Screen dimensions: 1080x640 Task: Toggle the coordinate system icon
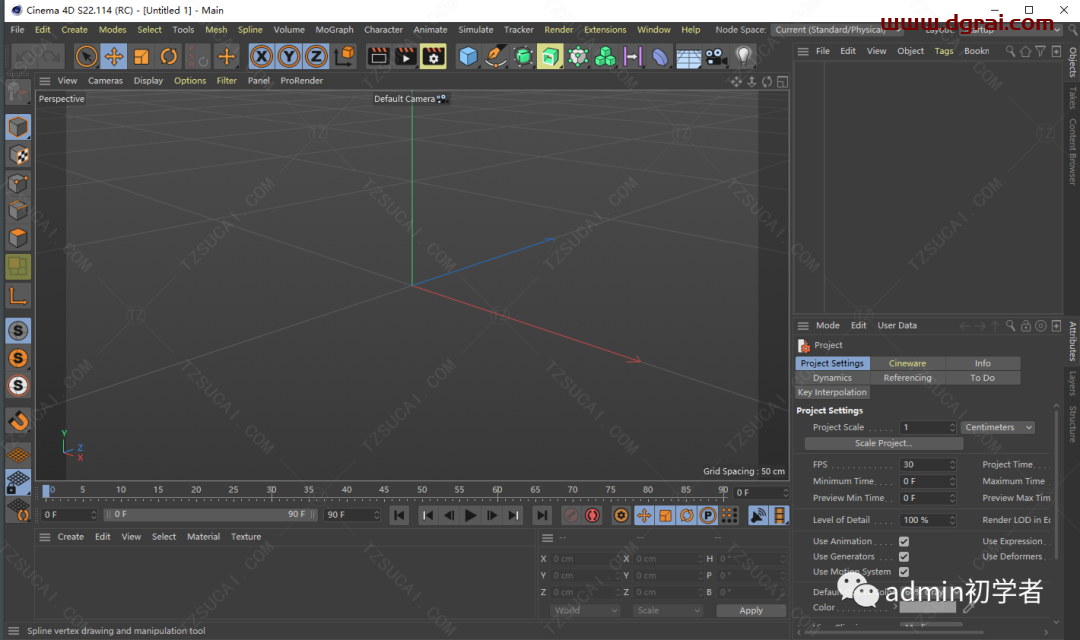pyautogui.click(x=344, y=56)
